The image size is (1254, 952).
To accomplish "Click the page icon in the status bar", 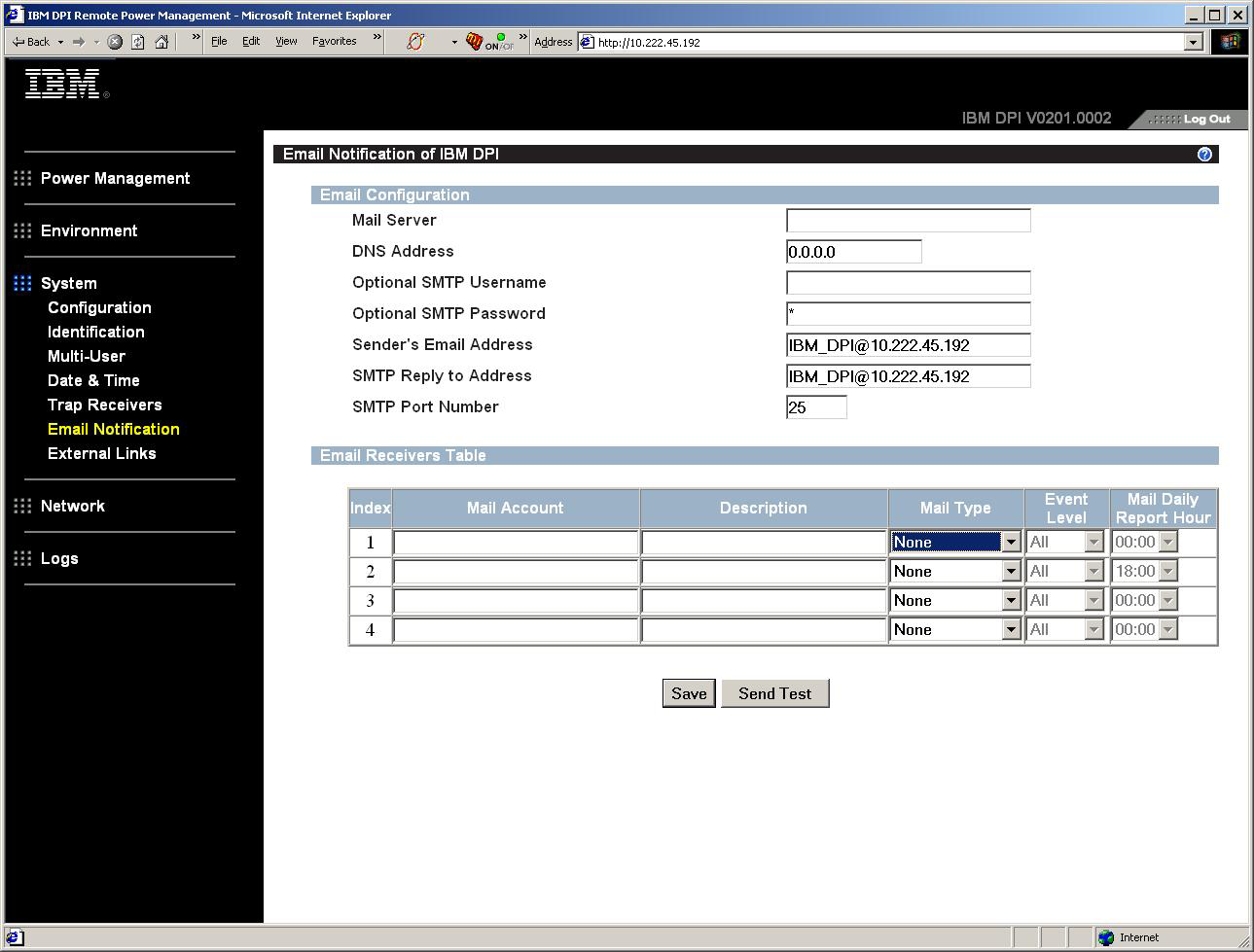I will (x=14, y=938).
